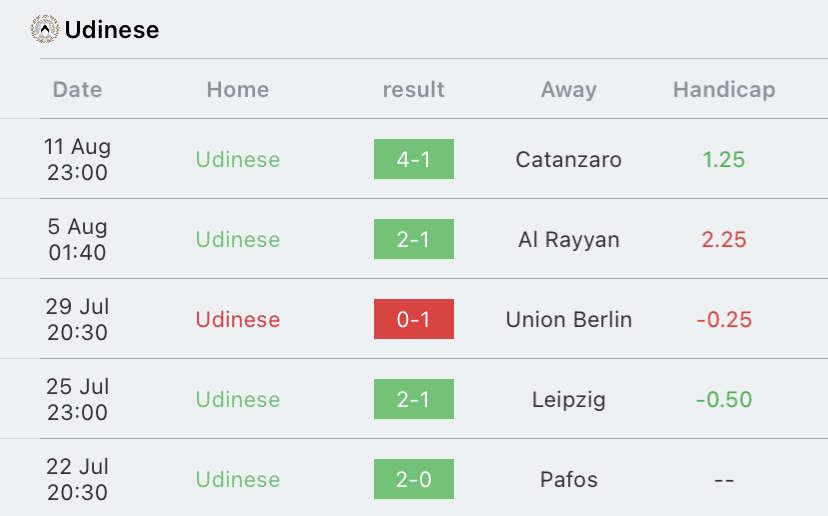Click the Pafos team name
The width and height of the screenshot is (828, 516).
[569, 480]
